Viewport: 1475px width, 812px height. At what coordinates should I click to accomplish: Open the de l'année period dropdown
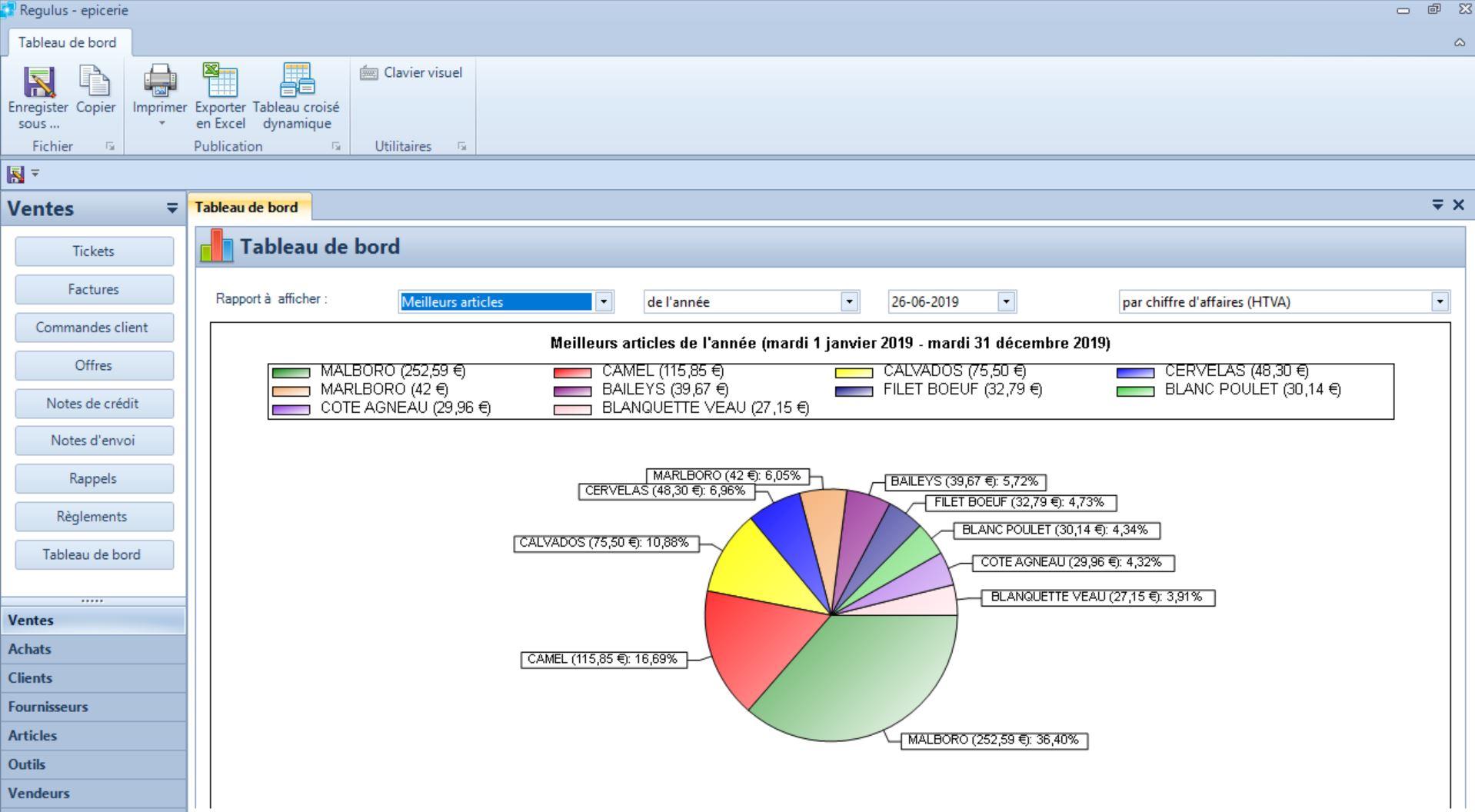point(849,302)
